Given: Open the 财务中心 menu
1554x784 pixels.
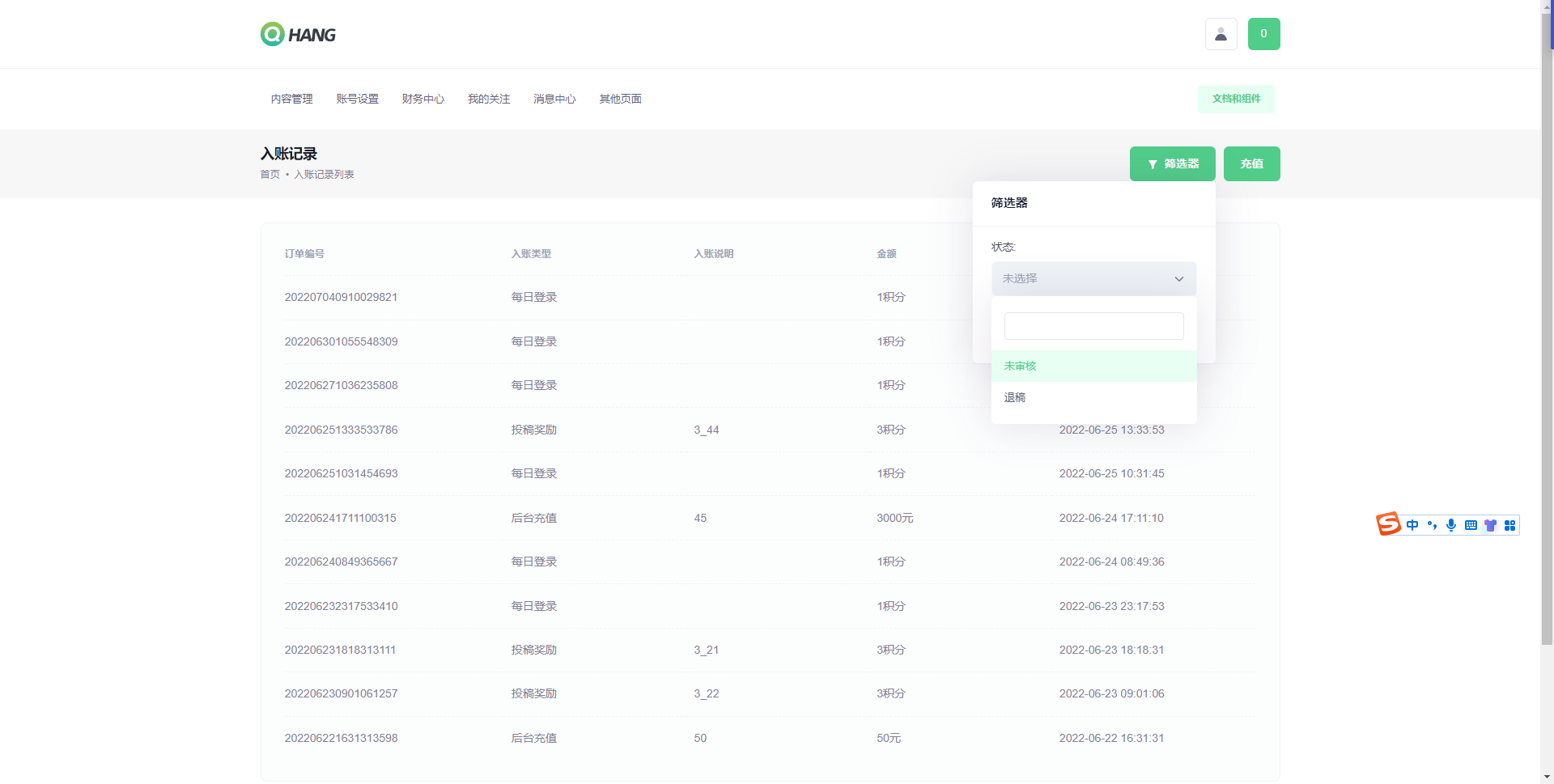Looking at the screenshot, I should click(x=422, y=99).
